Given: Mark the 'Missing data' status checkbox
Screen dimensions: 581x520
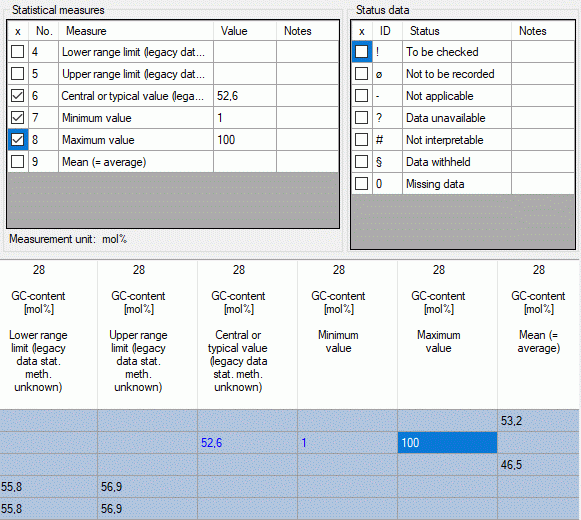Looking at the screenshot, I should point(361,183).
